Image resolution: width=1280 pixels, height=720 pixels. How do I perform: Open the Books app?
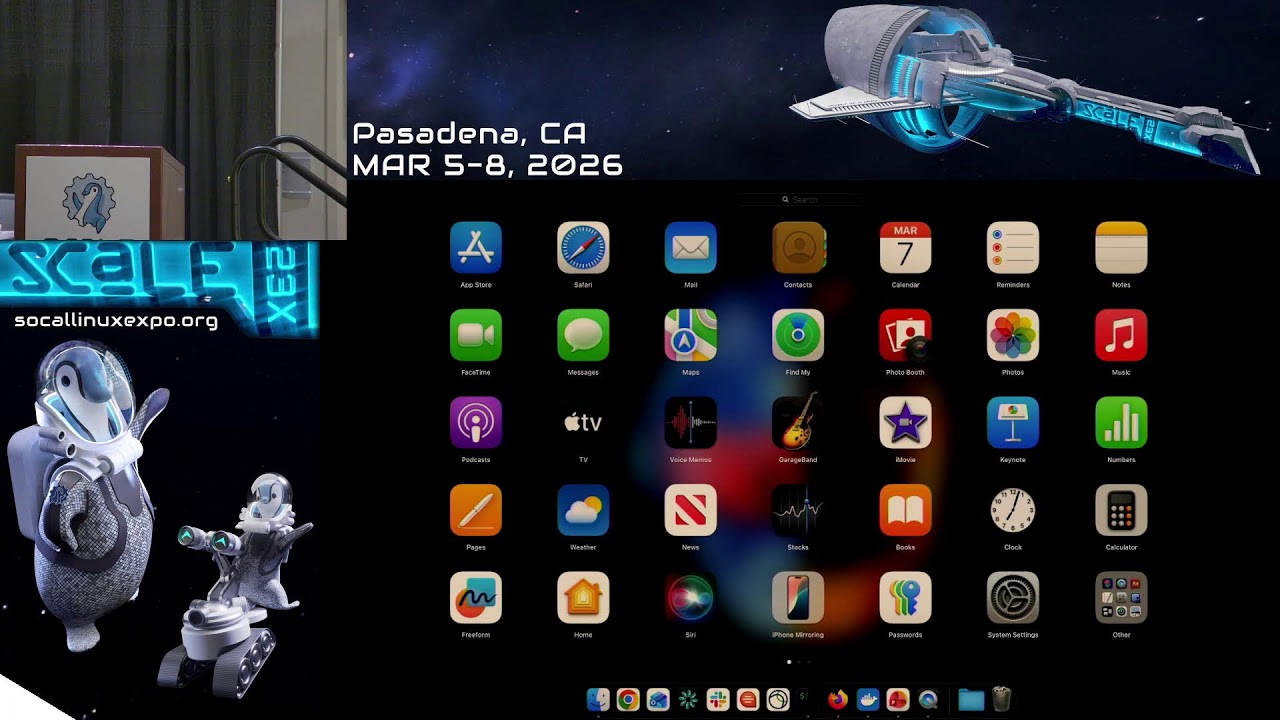pyautogui.click(x=905, y=510)
